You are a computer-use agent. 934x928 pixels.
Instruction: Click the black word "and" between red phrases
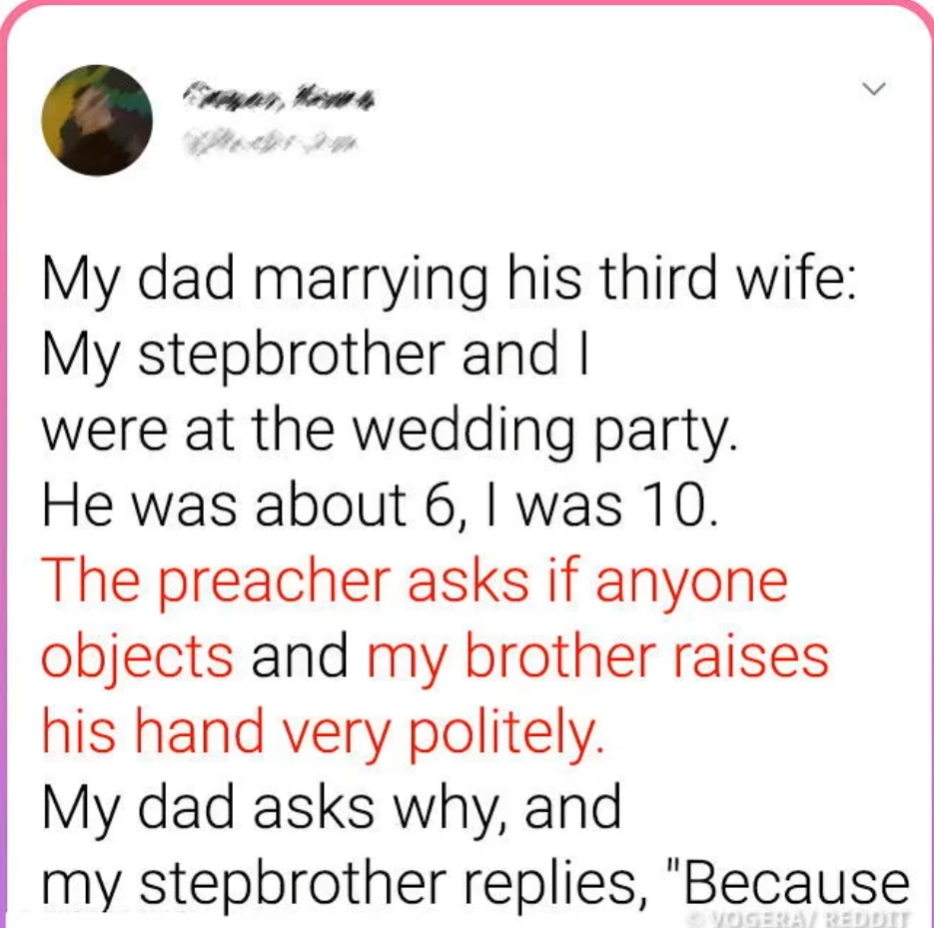[x=300, y=657]
